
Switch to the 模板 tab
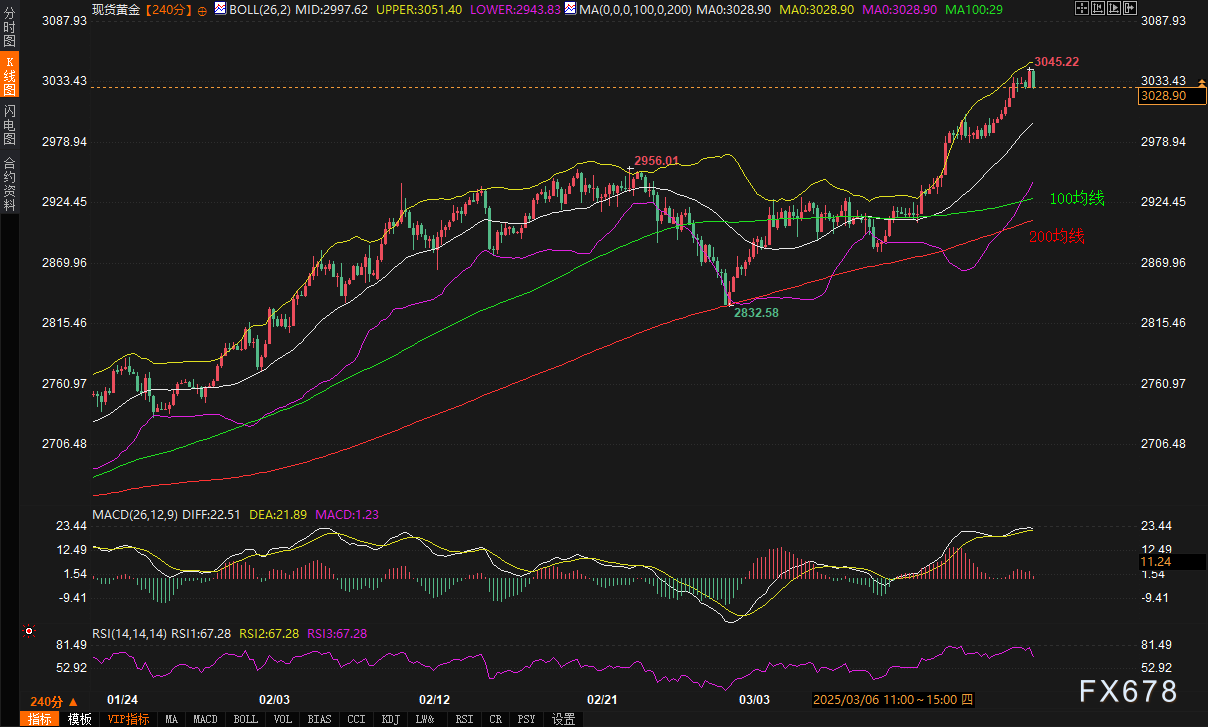coord(80,719)
